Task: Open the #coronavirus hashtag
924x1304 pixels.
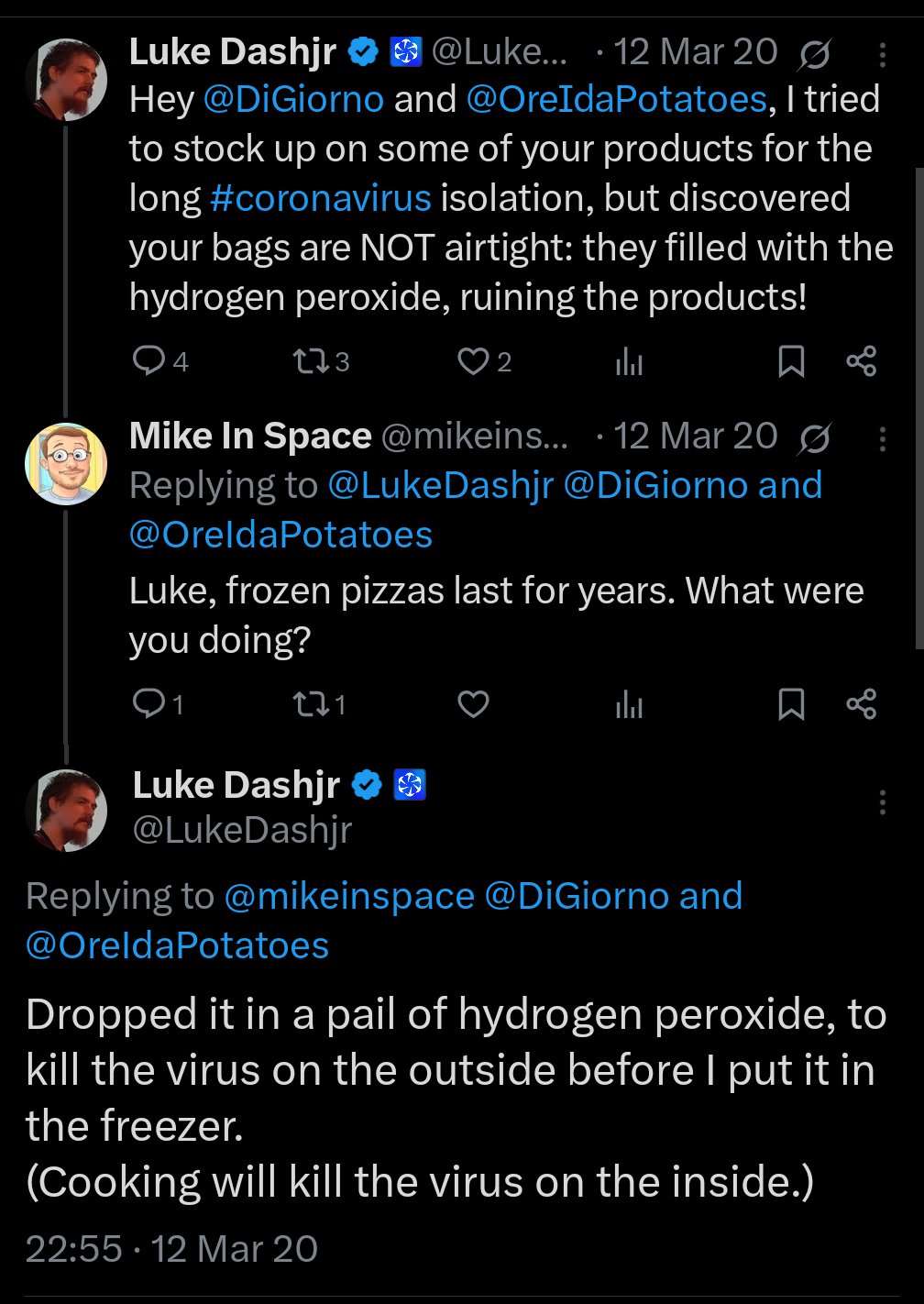Action: [x=320, y=198]
